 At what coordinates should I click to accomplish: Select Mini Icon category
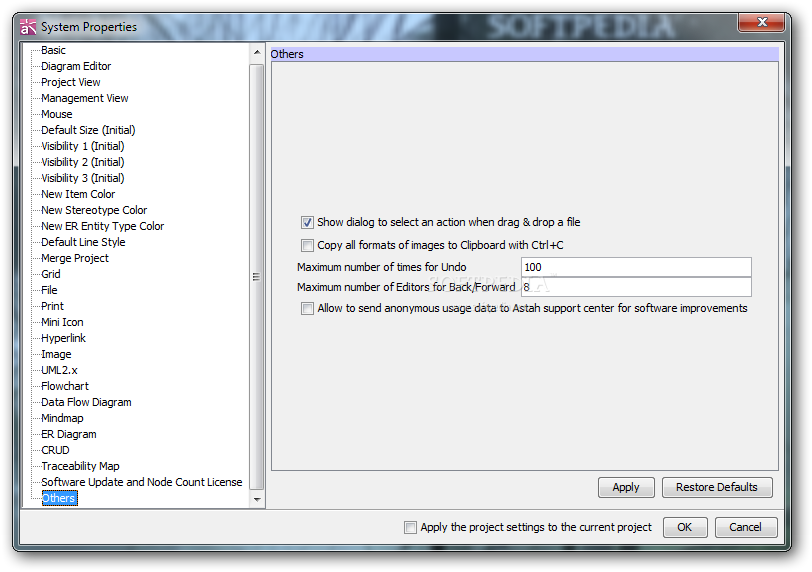62,322
